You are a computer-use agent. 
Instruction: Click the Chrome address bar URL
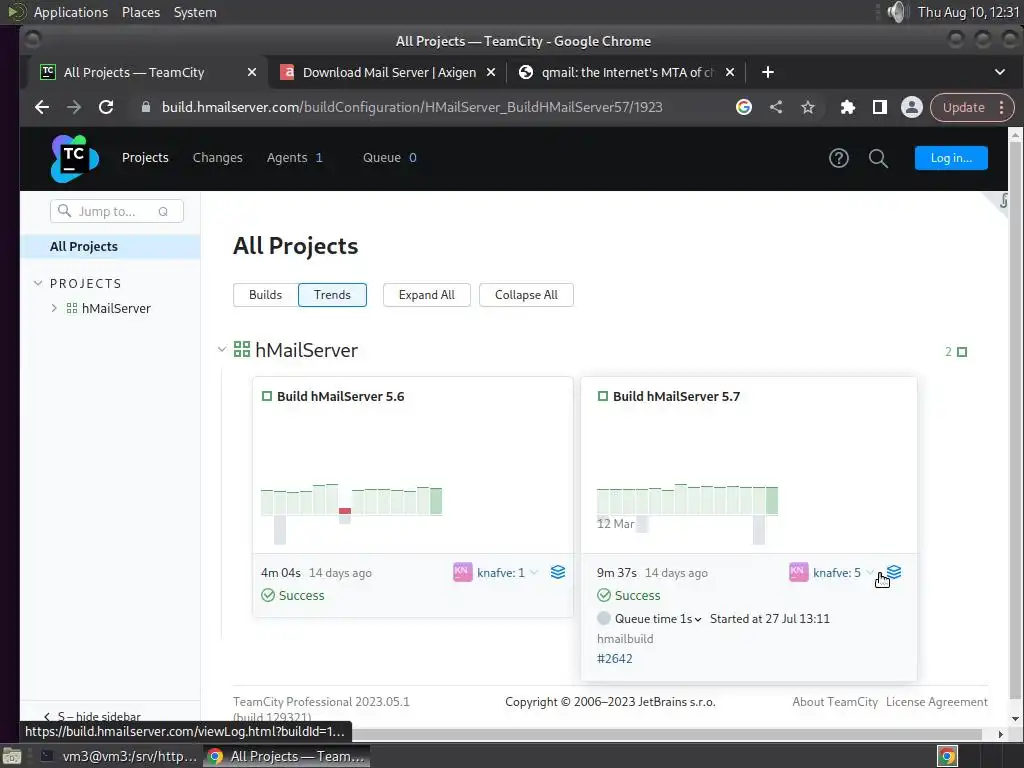tap(411, 107)
